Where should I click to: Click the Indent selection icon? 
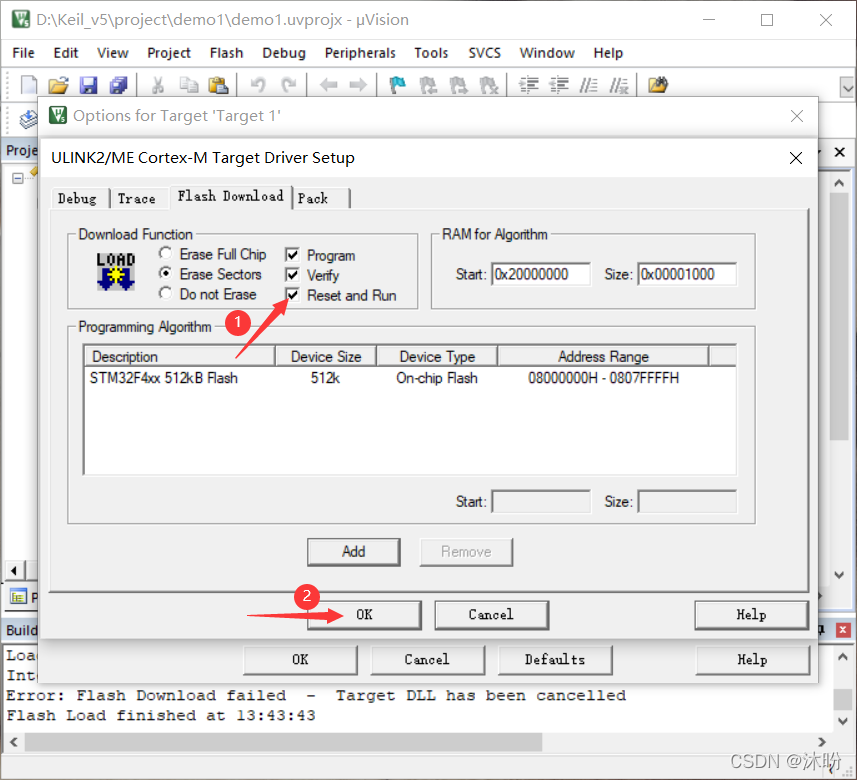point(529,85)
